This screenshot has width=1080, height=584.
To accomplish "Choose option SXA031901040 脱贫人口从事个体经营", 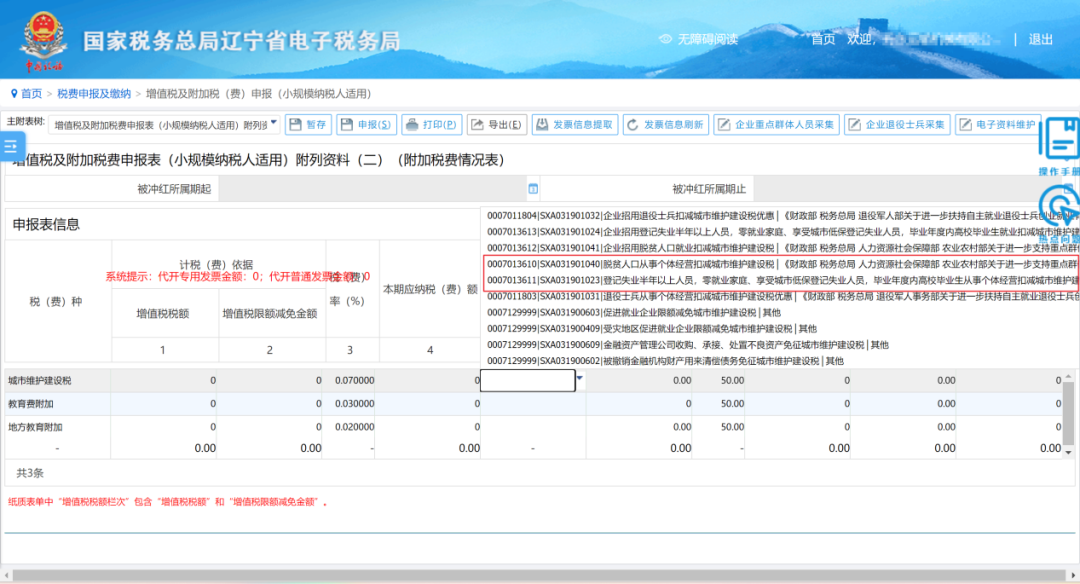I will click(x=780, y=264).
